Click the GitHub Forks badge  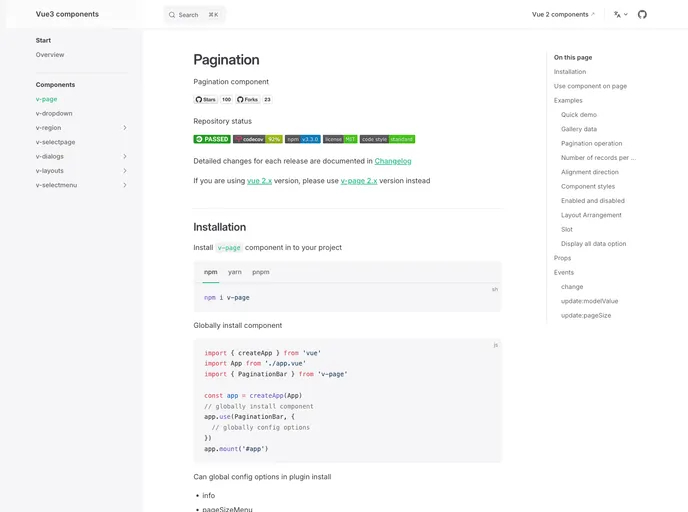tap(247, 100)
